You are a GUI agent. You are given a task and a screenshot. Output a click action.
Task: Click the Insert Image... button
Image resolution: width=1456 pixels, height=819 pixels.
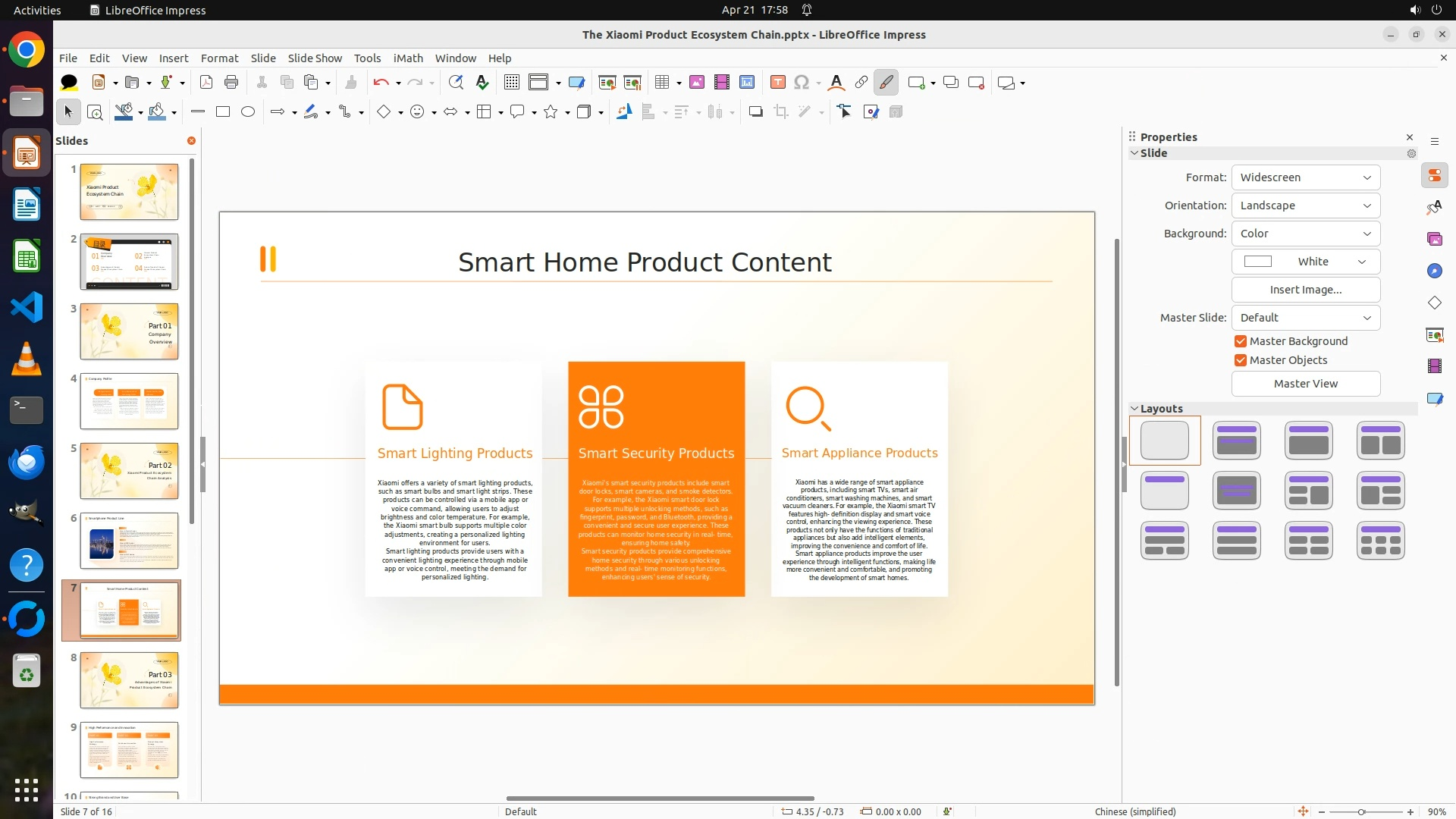pos(1305,290)
